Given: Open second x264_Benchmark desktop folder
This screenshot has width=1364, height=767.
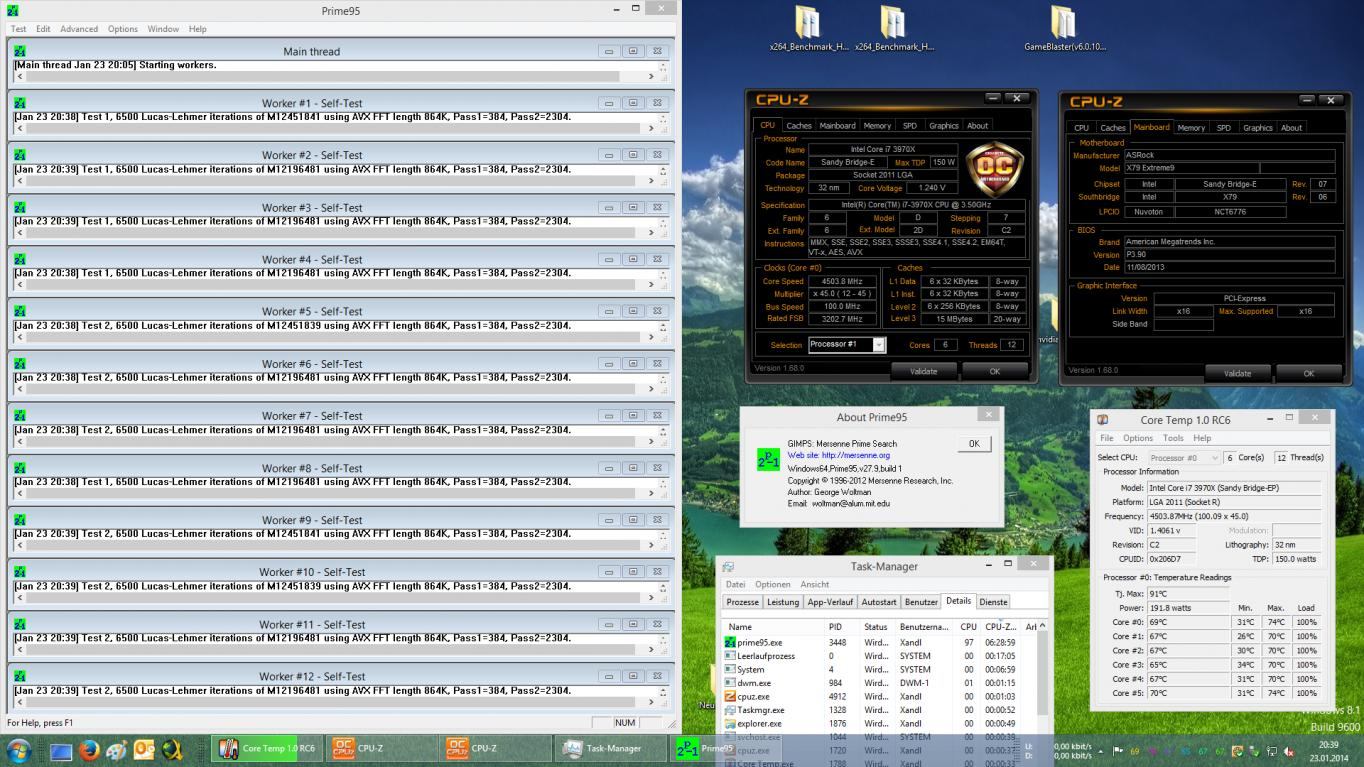Looking at the screenshot, I should tap(894, 29).
